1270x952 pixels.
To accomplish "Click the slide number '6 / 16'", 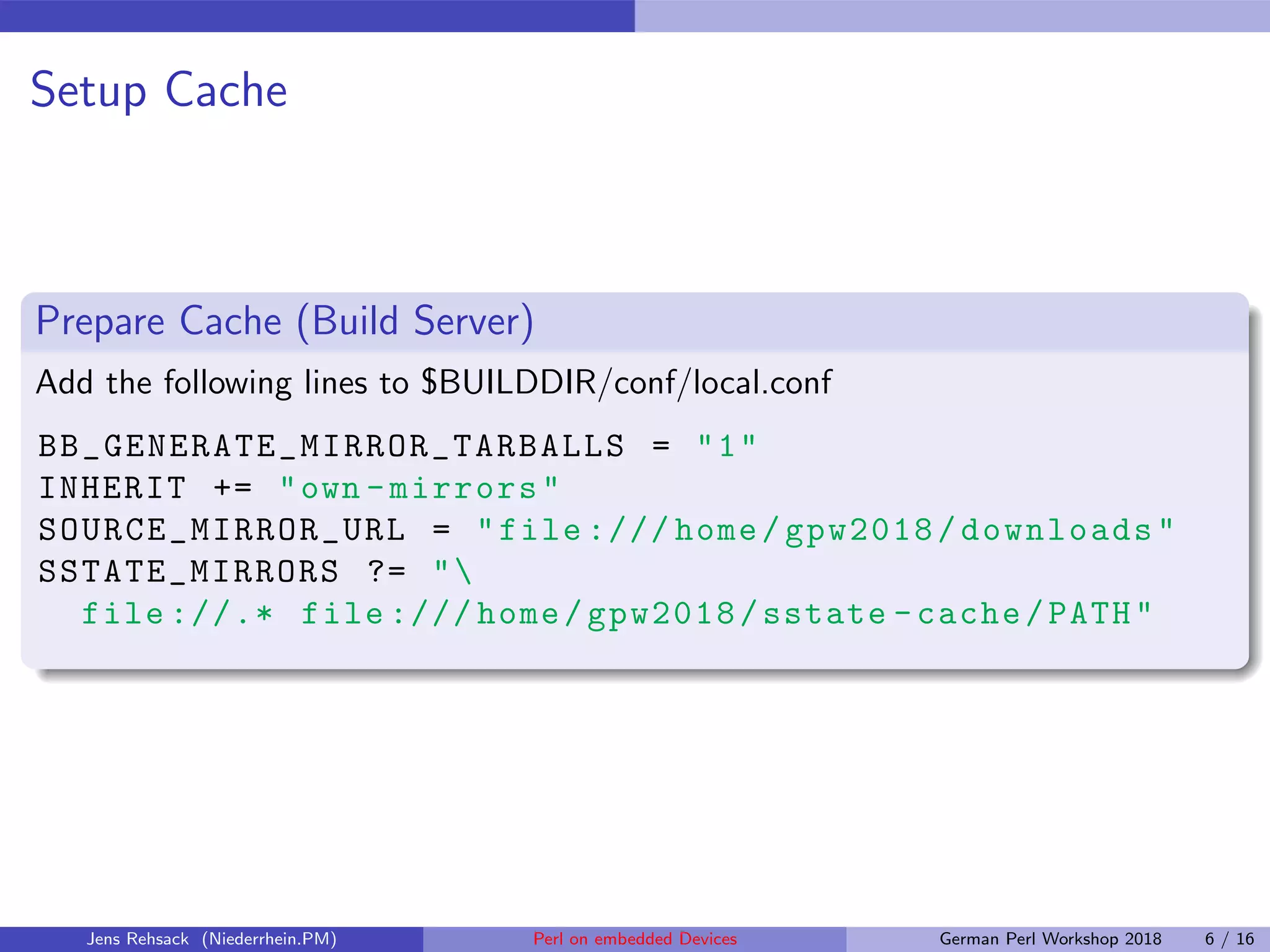I will click(1229, 939).
